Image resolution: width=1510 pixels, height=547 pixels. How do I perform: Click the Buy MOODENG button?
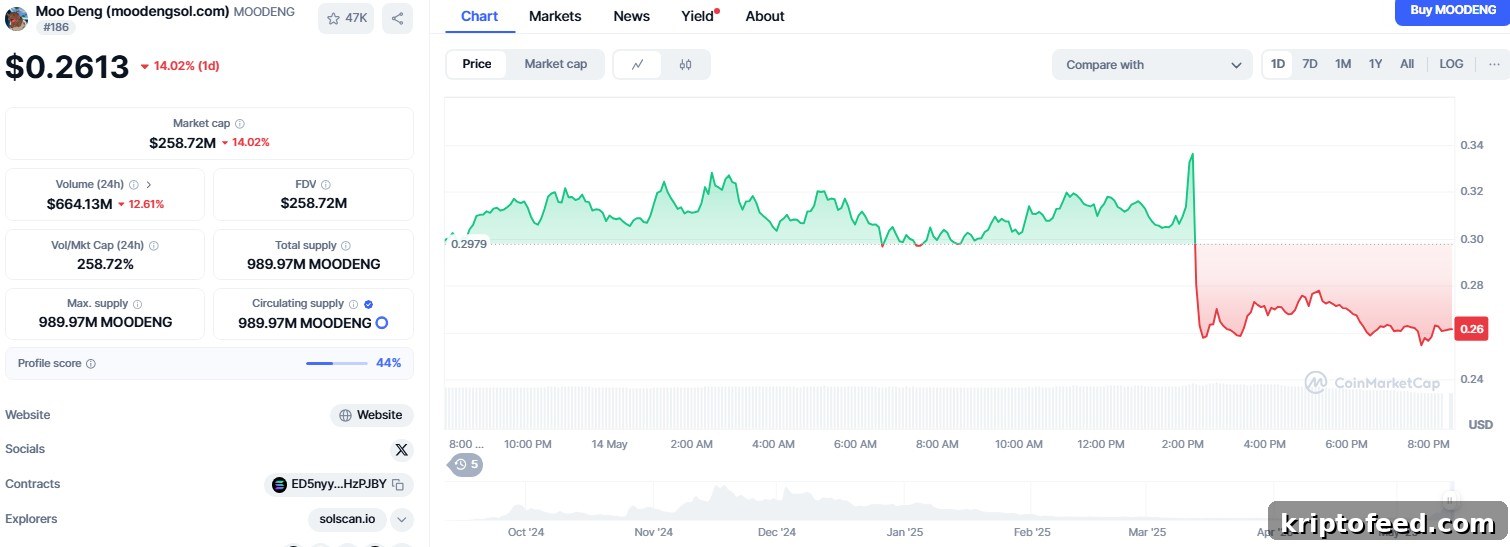pos(1453,11)
